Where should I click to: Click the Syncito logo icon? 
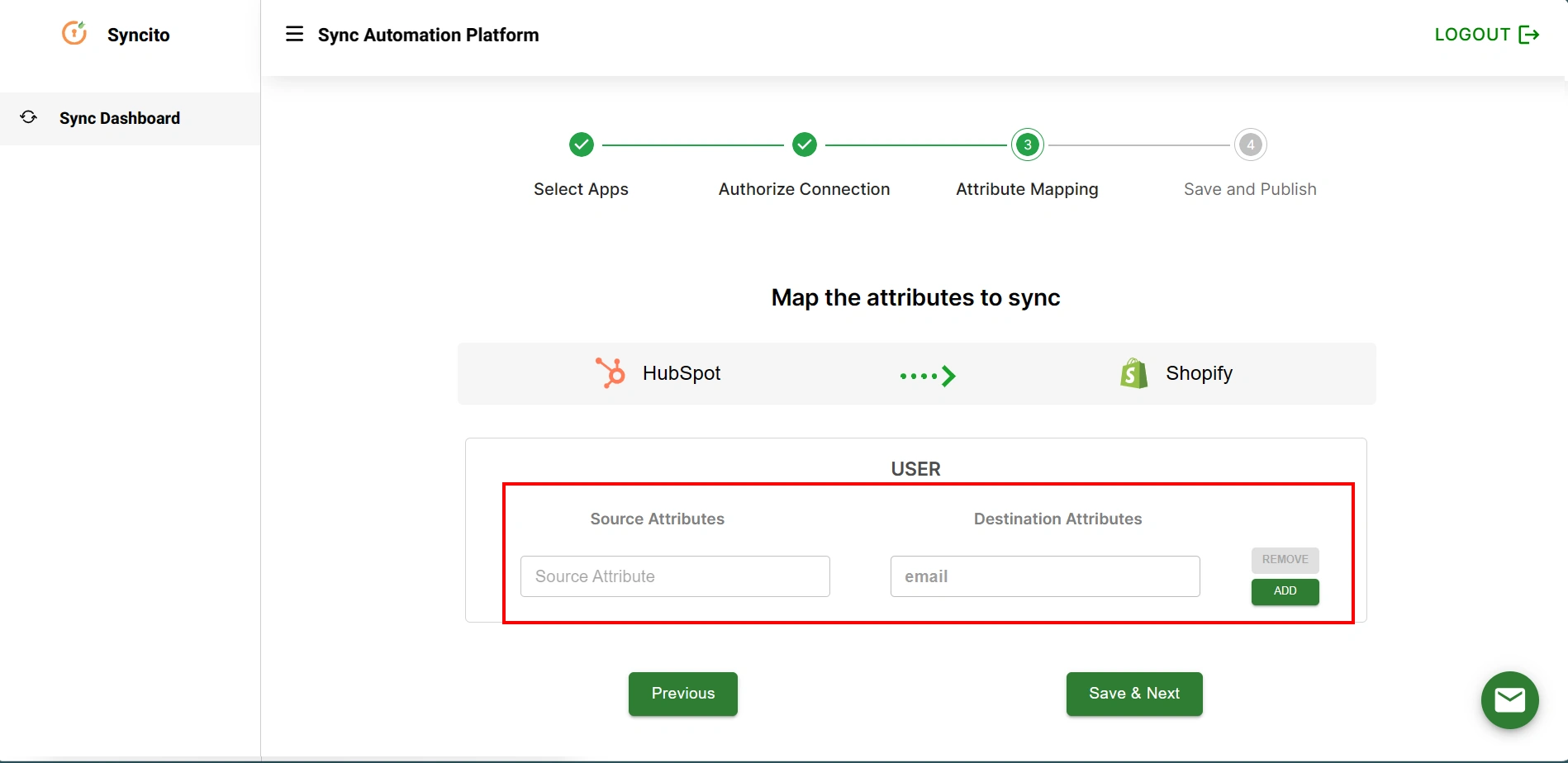[74, 33]
